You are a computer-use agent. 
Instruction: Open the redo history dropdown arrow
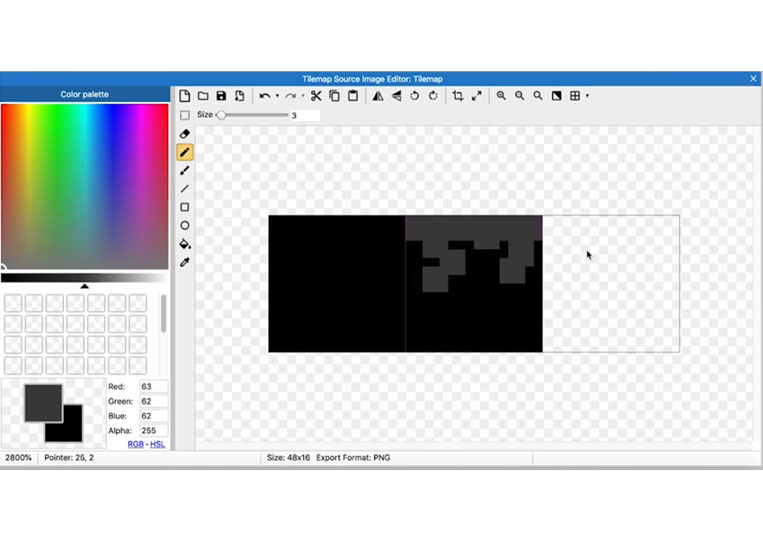pyautogui.click(x=303, y=96)
